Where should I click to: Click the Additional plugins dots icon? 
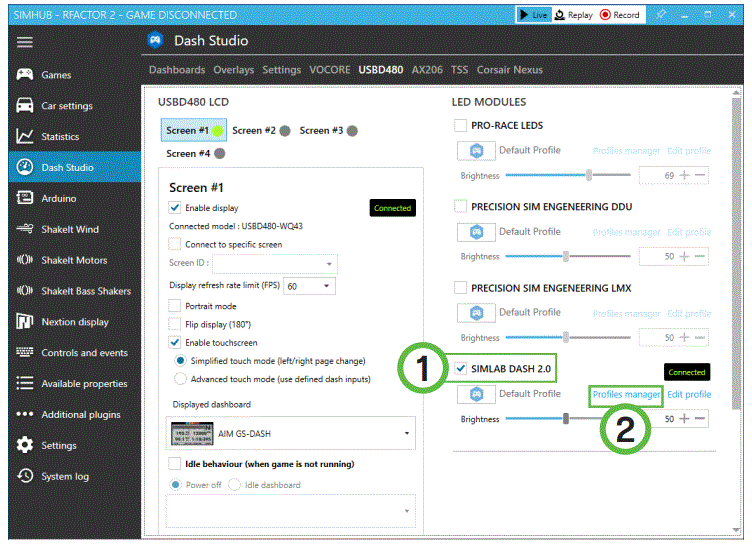[x=24, y=414]
